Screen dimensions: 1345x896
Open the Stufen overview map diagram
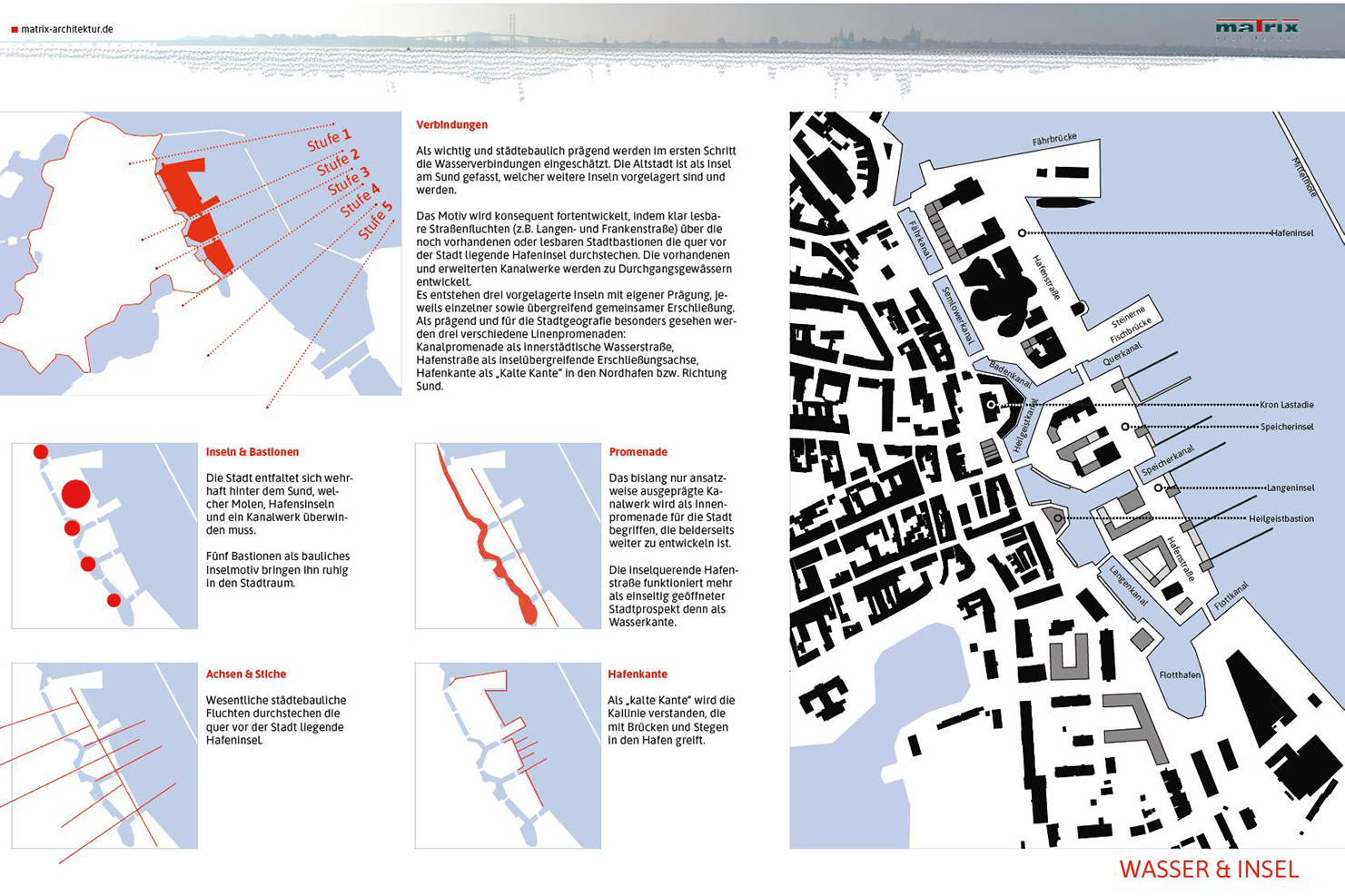pyautogui.click(x=201, y=253)
